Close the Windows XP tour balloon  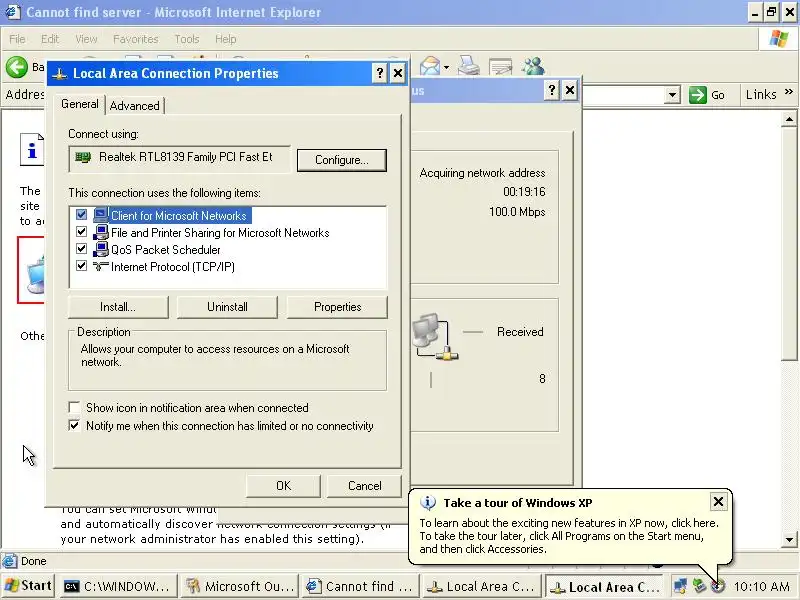718,502
